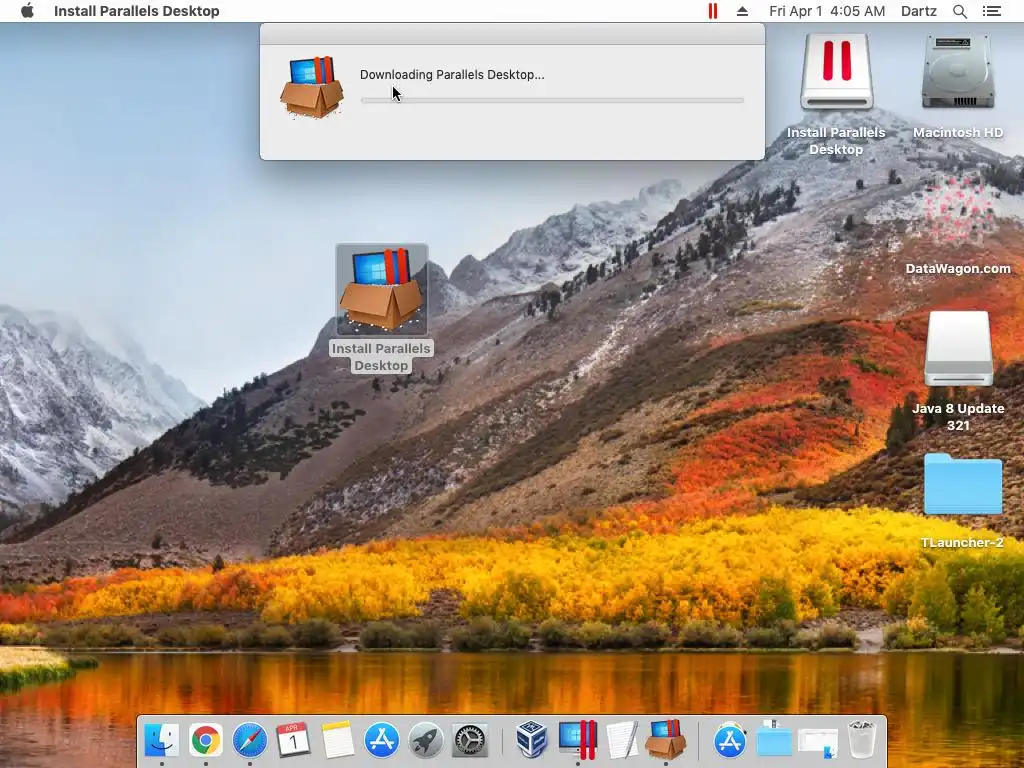Select the TLauncher-2 folder on desktop
Viewport: 1024px width, 768px height.
[x=963, y=484]
